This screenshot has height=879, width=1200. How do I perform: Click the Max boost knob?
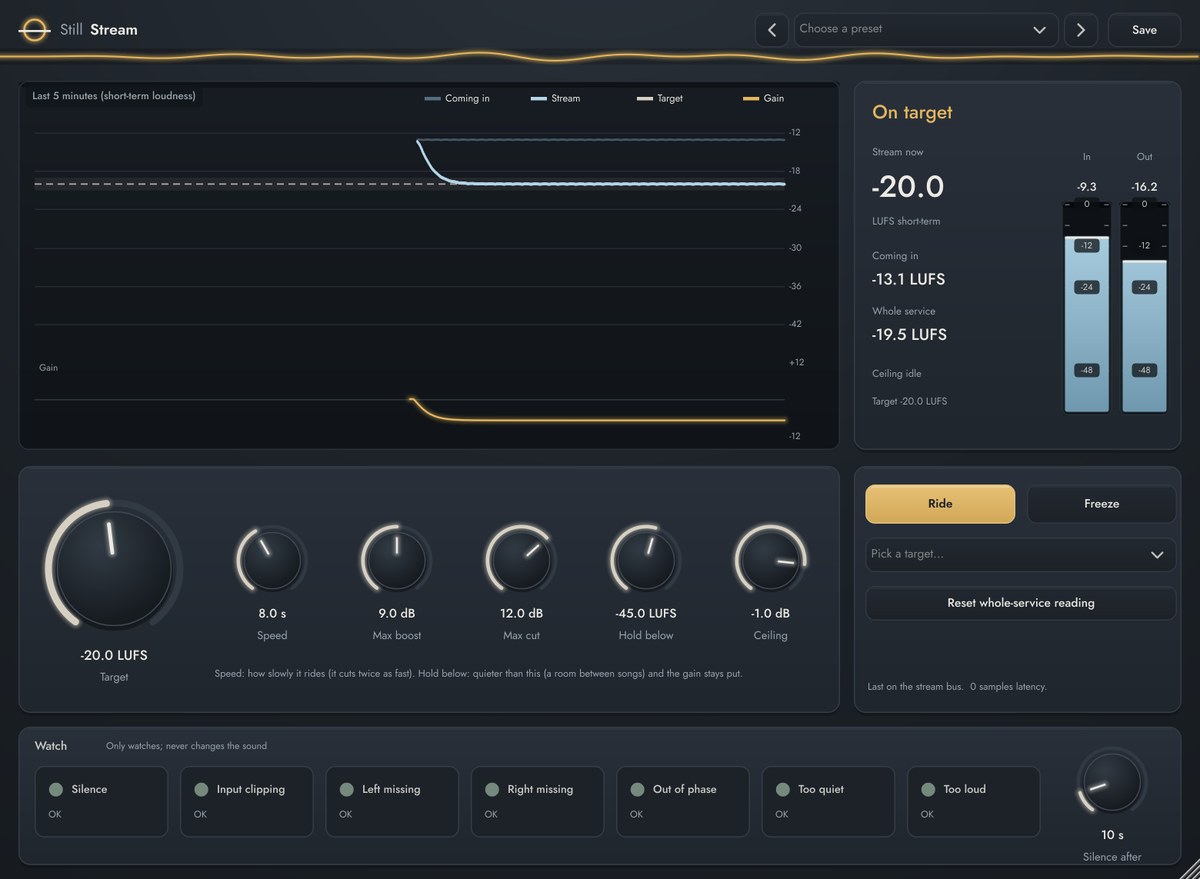pyautogui.click(x=397, y=561)
